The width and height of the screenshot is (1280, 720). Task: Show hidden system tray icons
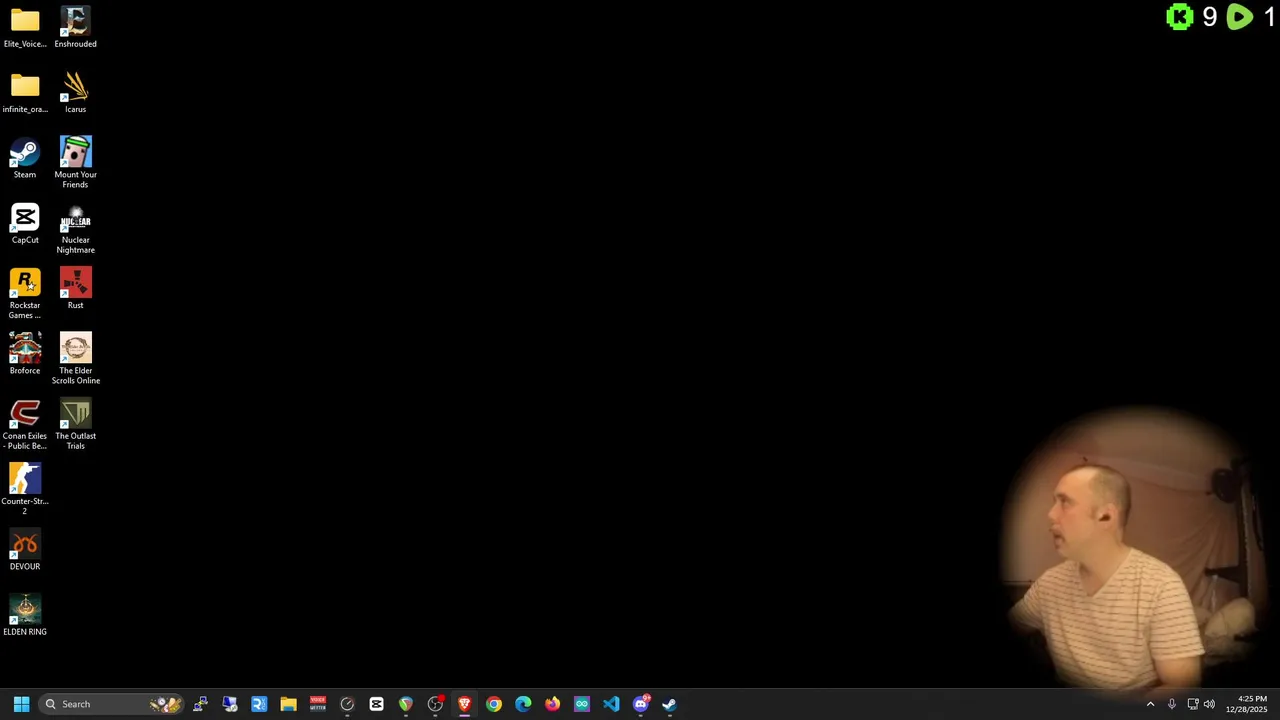[1150, 704]
